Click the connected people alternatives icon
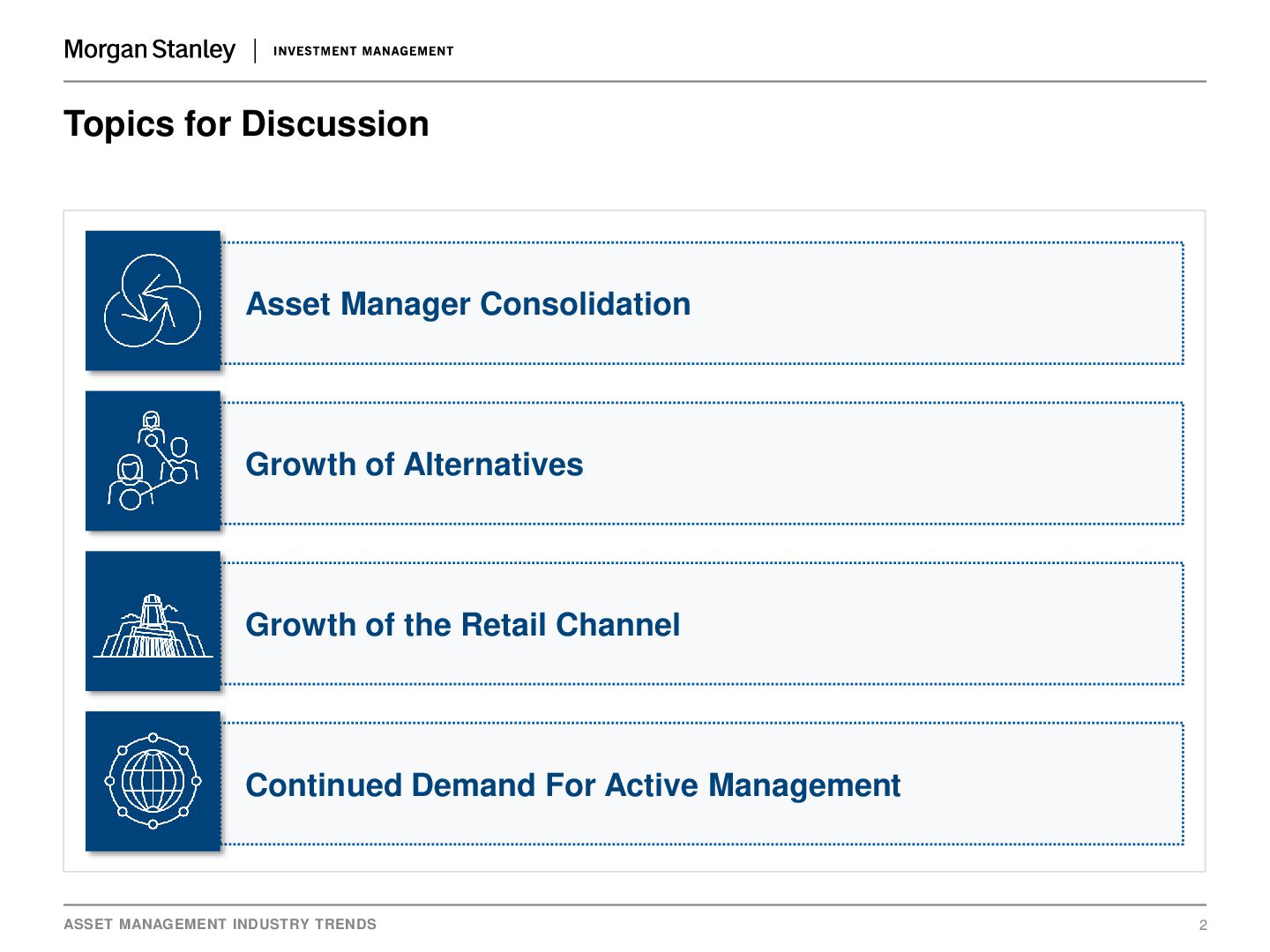 [153, 461]
